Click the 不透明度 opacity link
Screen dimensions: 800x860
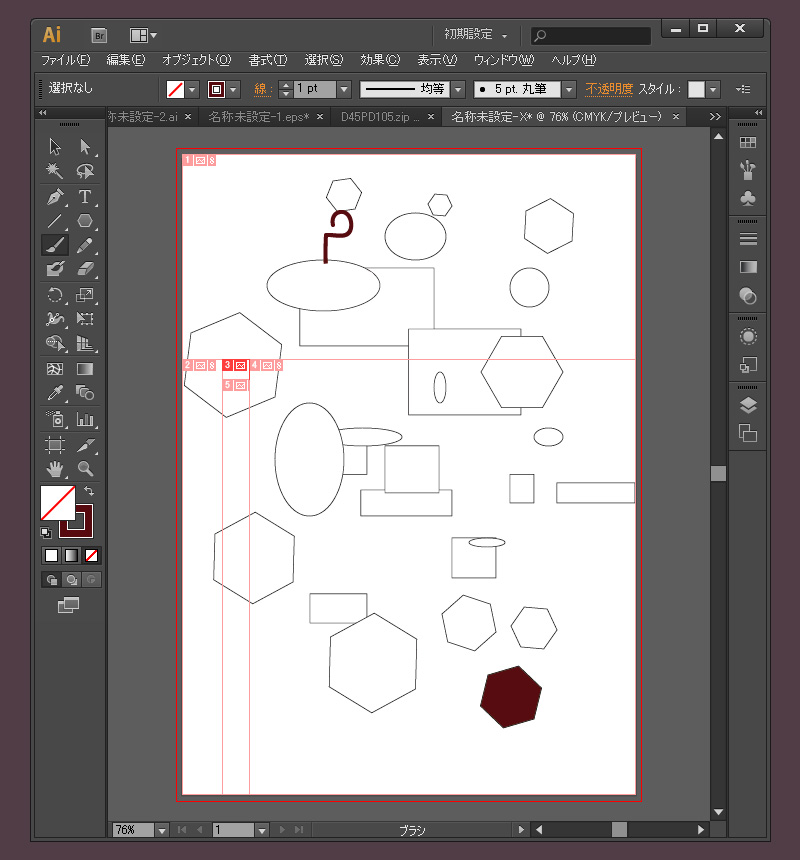608,89
